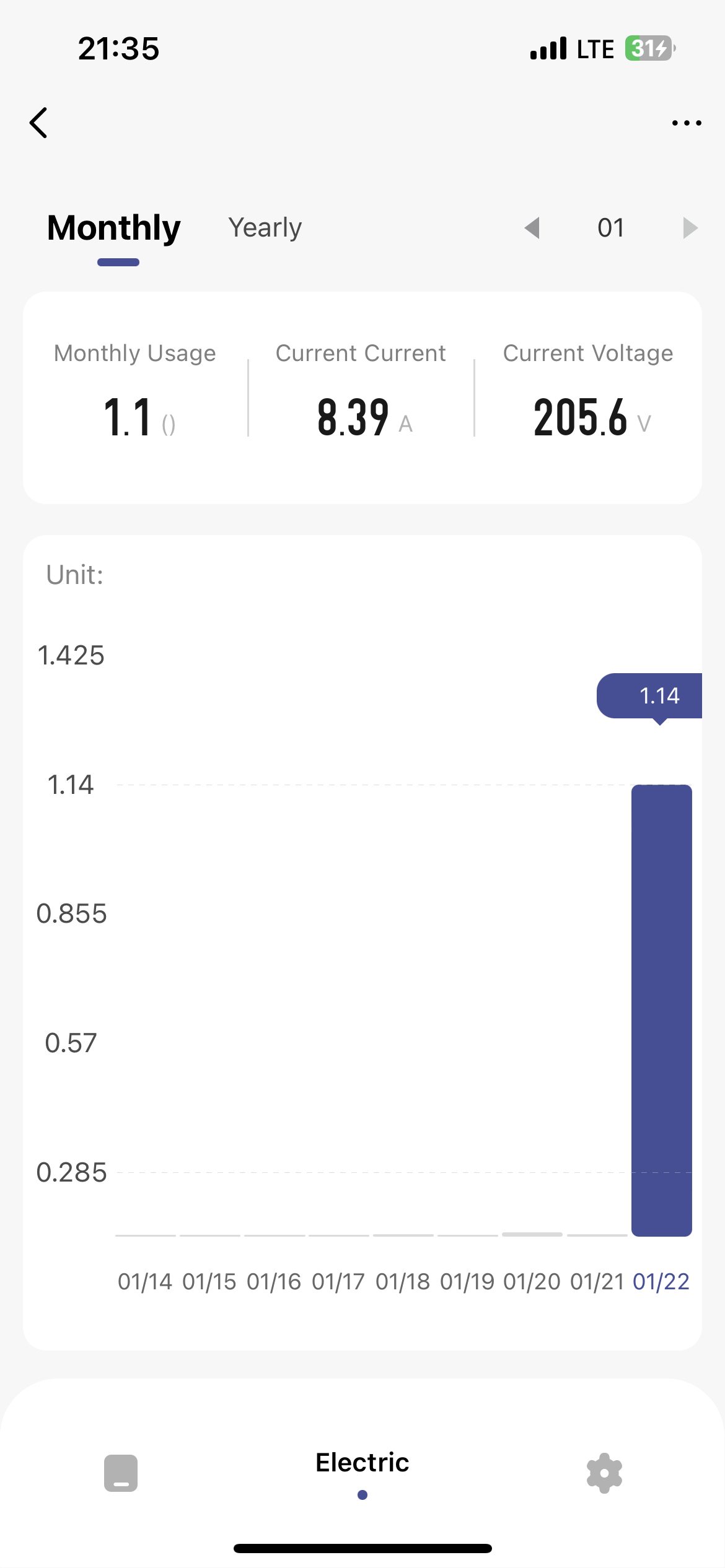This screenshot has height=1568, width=725.
Task: Select the 01/20 date on chart axis
Action: click(532, 1282)
